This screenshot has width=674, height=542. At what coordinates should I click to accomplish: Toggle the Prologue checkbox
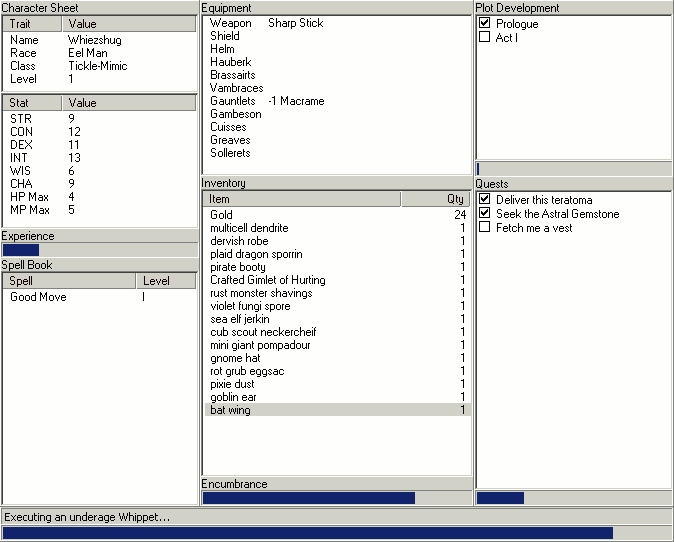pyautogui.click(x=485, y=23)
